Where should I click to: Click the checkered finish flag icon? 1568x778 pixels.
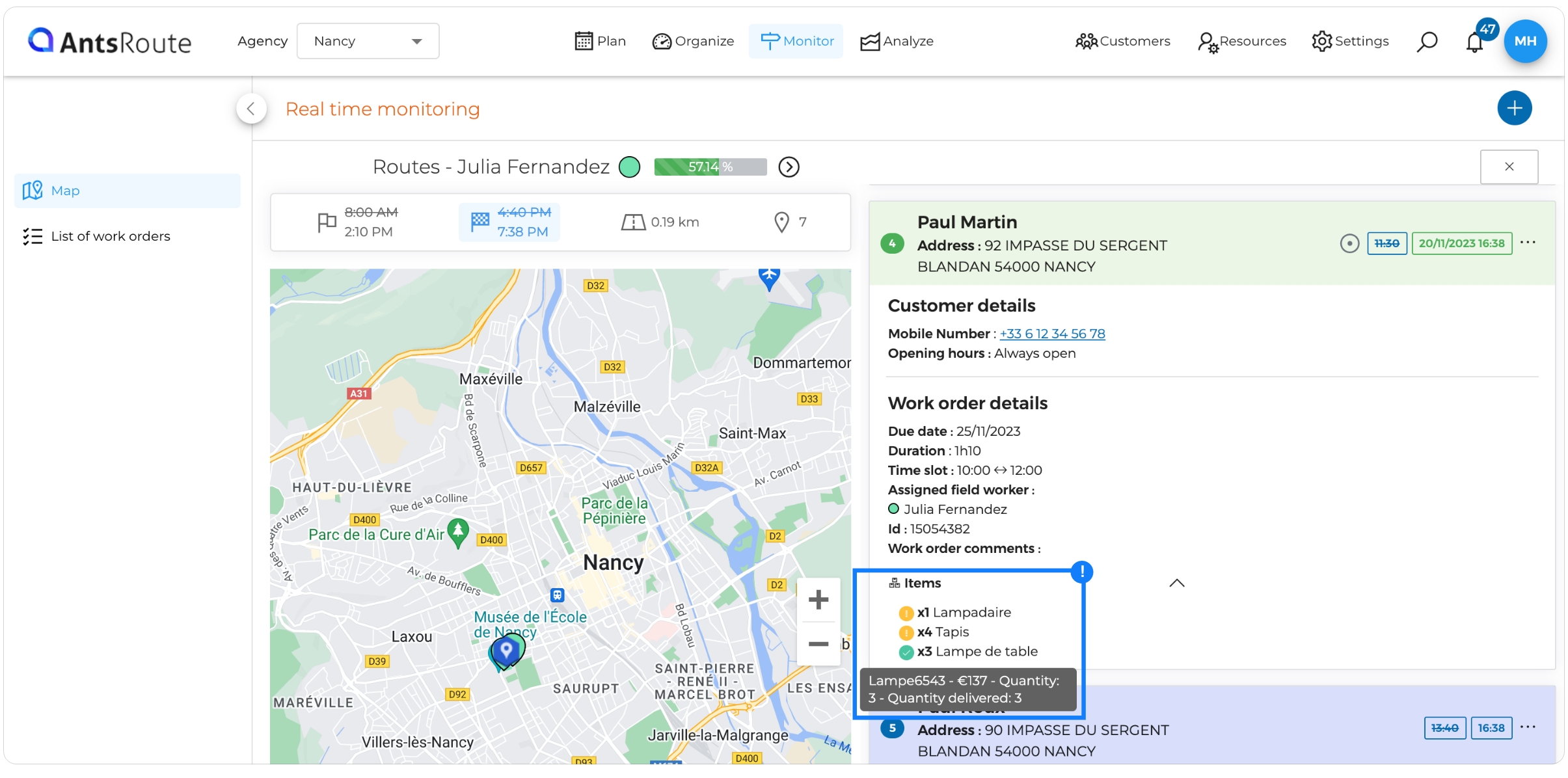click(480, 222)
